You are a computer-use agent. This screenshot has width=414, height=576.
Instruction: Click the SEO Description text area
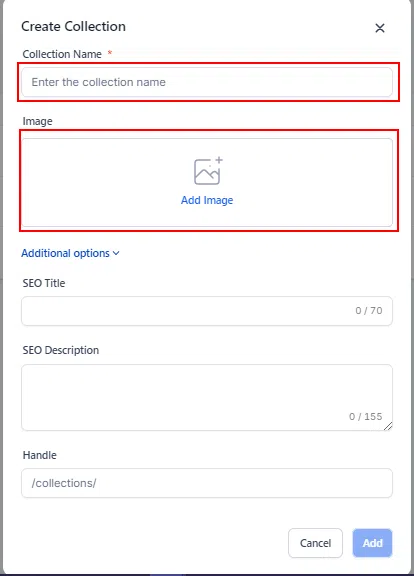coord(207,397)
